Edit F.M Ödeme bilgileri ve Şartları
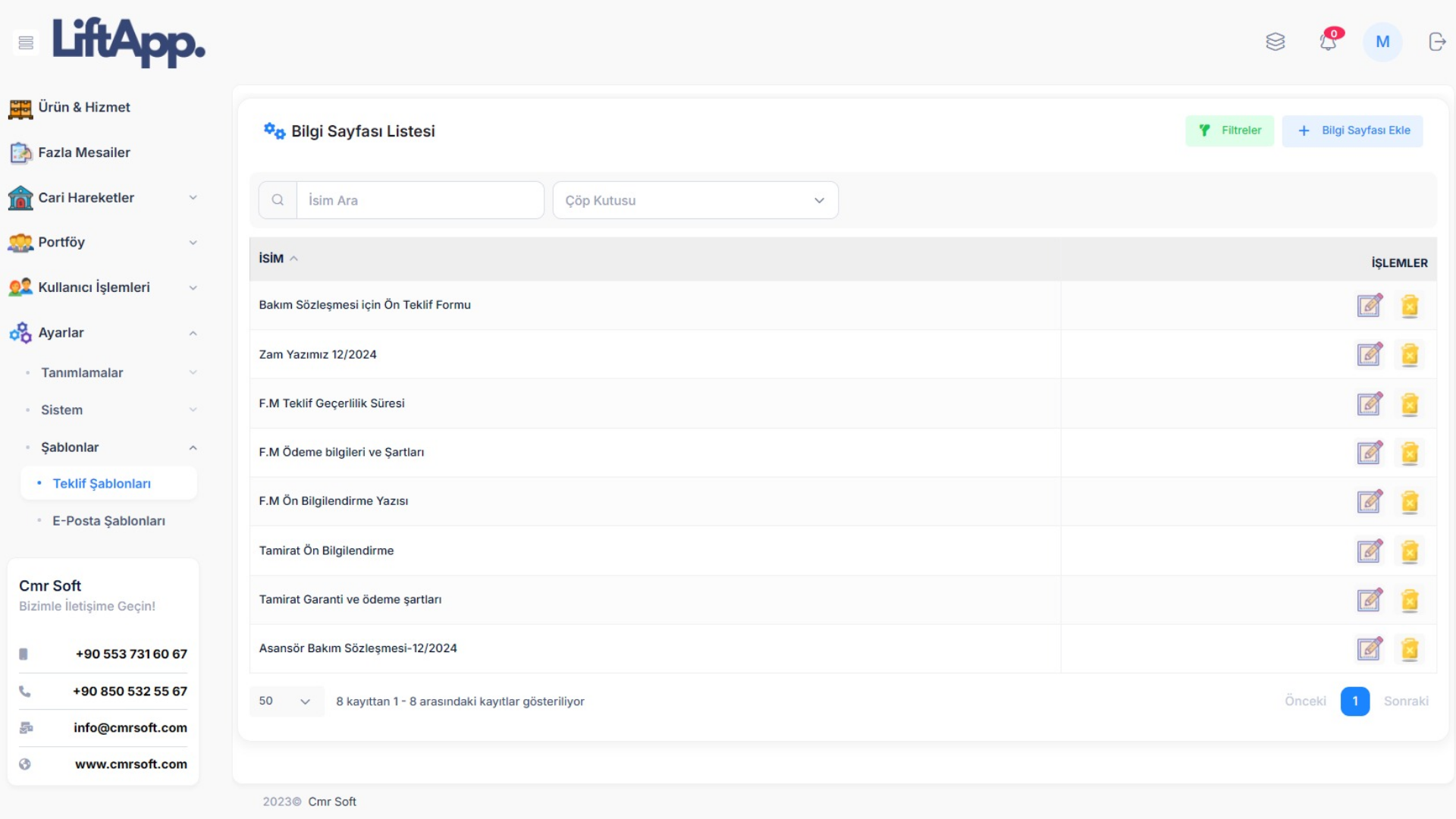This screenshot has width=1456, height=819. [x=1370, y=453]
